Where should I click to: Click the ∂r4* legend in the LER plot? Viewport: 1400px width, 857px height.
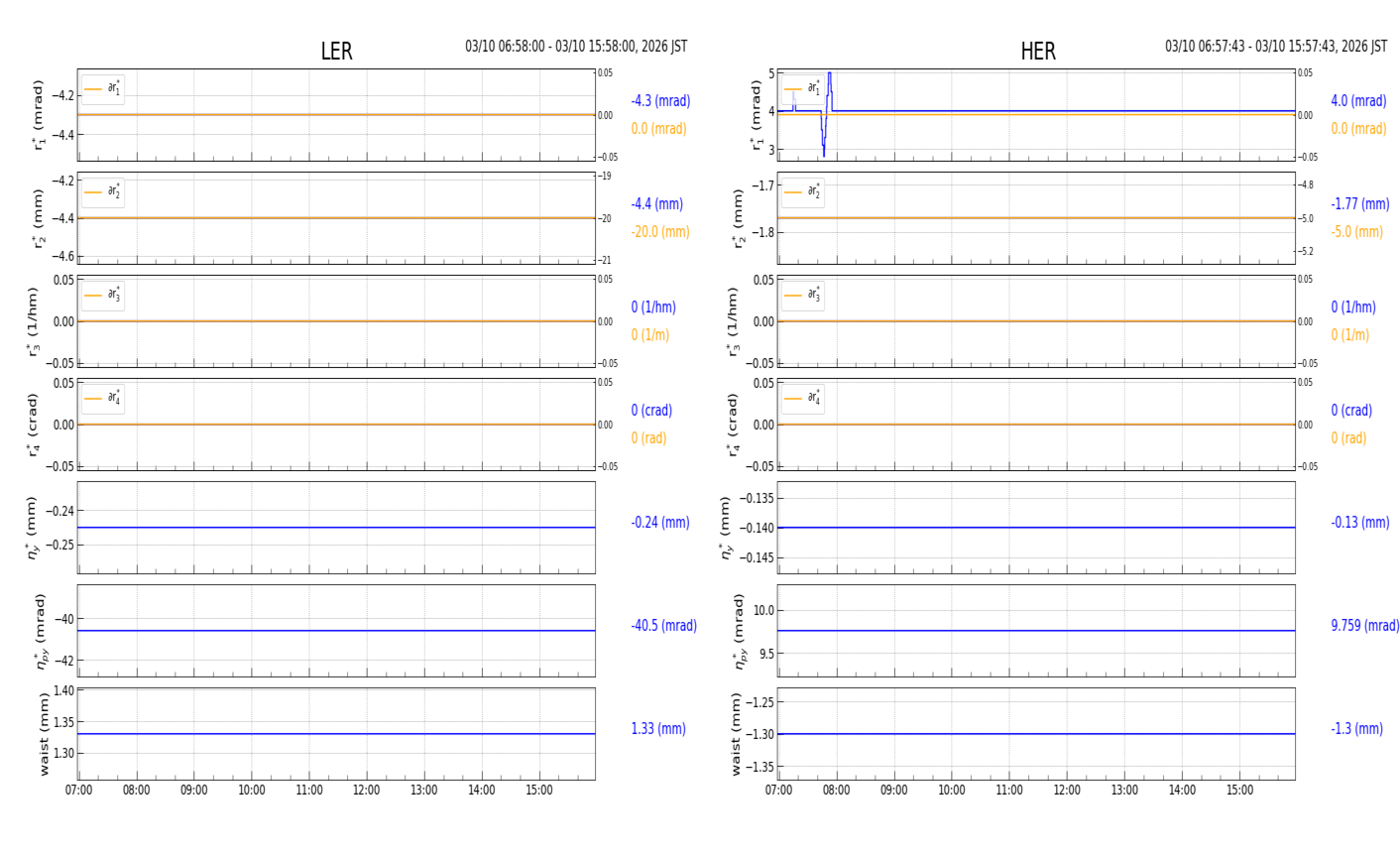pyautogui.click(x=103, y=399)
